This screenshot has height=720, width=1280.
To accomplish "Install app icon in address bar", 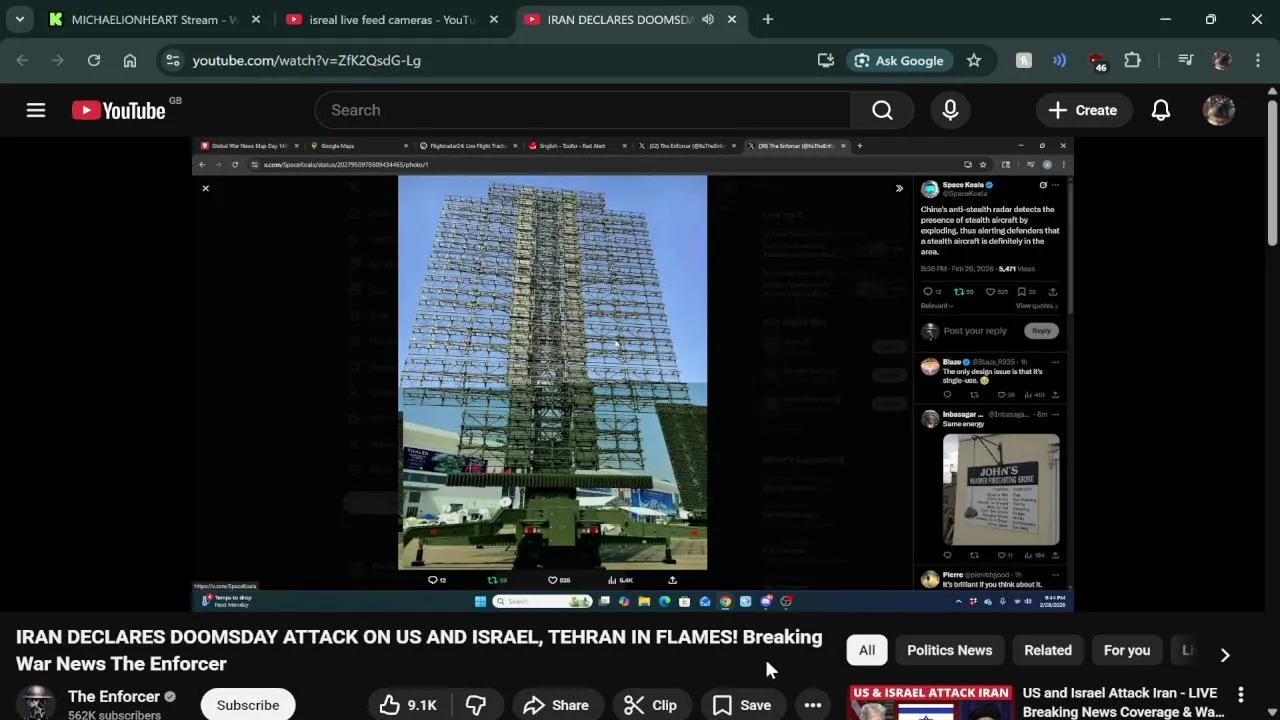I will click(826, 60).
